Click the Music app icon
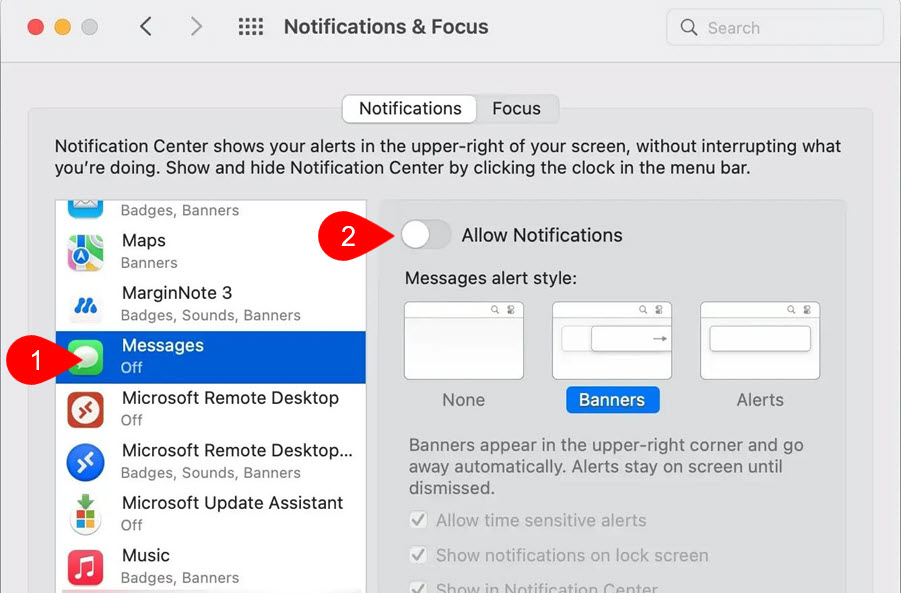This screenshot has width=901, height=593. pyautogui.click(x=86, y=567)
